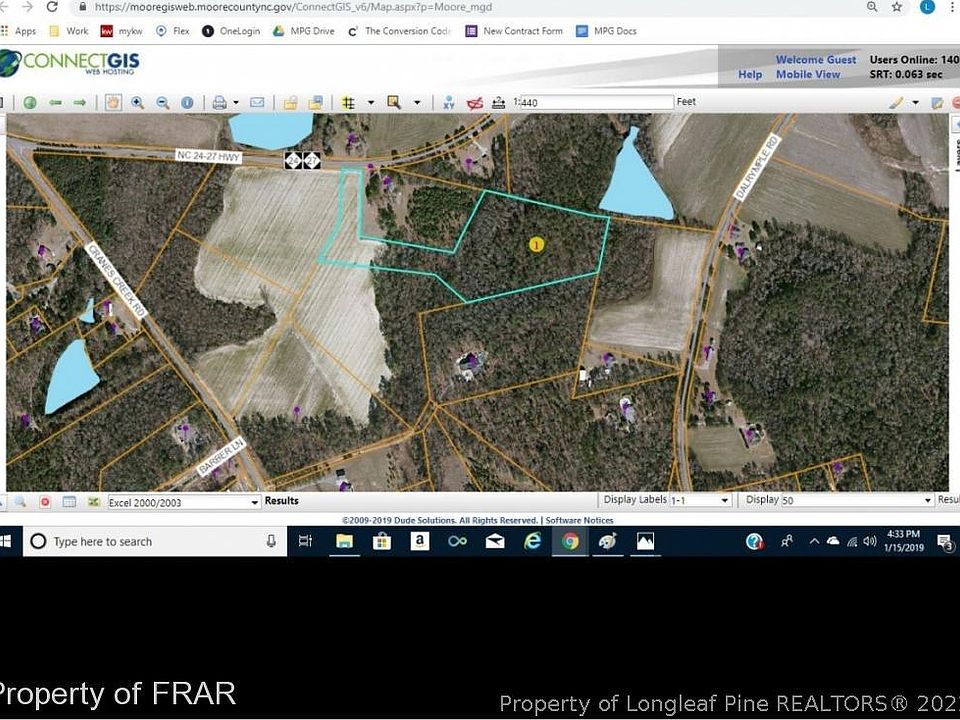
Task: Click the full extent globe icon
Action: [30, 103]
